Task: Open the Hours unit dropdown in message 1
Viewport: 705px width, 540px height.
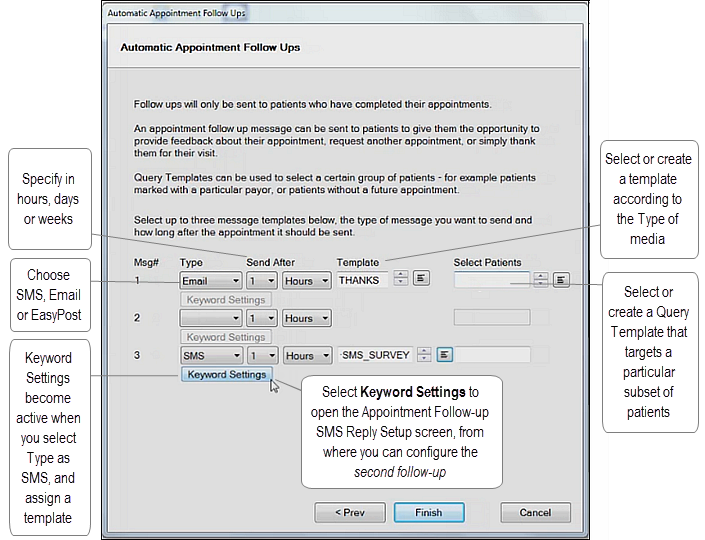Action: coord(307,281)
